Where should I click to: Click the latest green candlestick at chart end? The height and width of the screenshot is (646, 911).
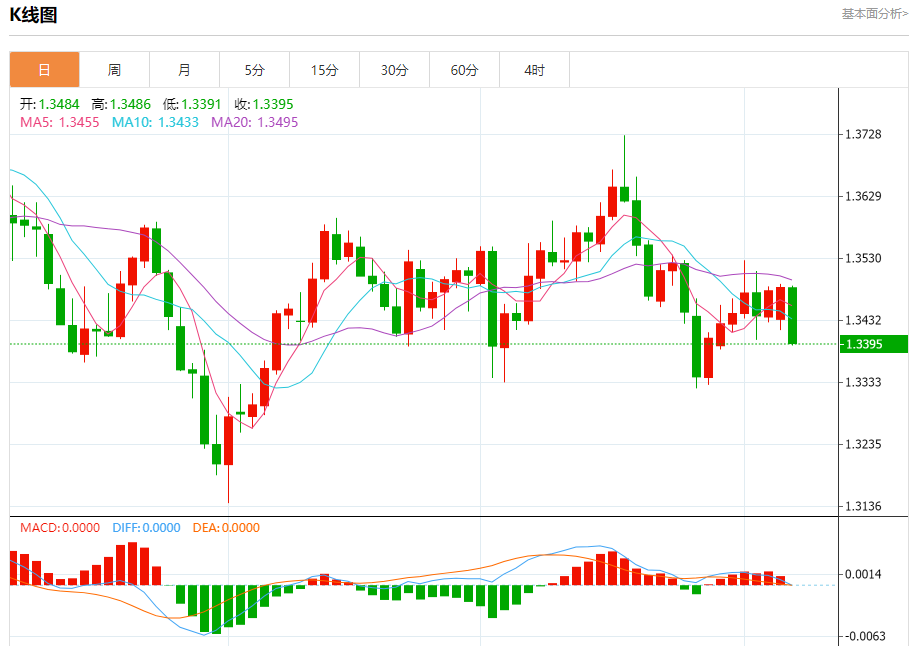point(792,315)
